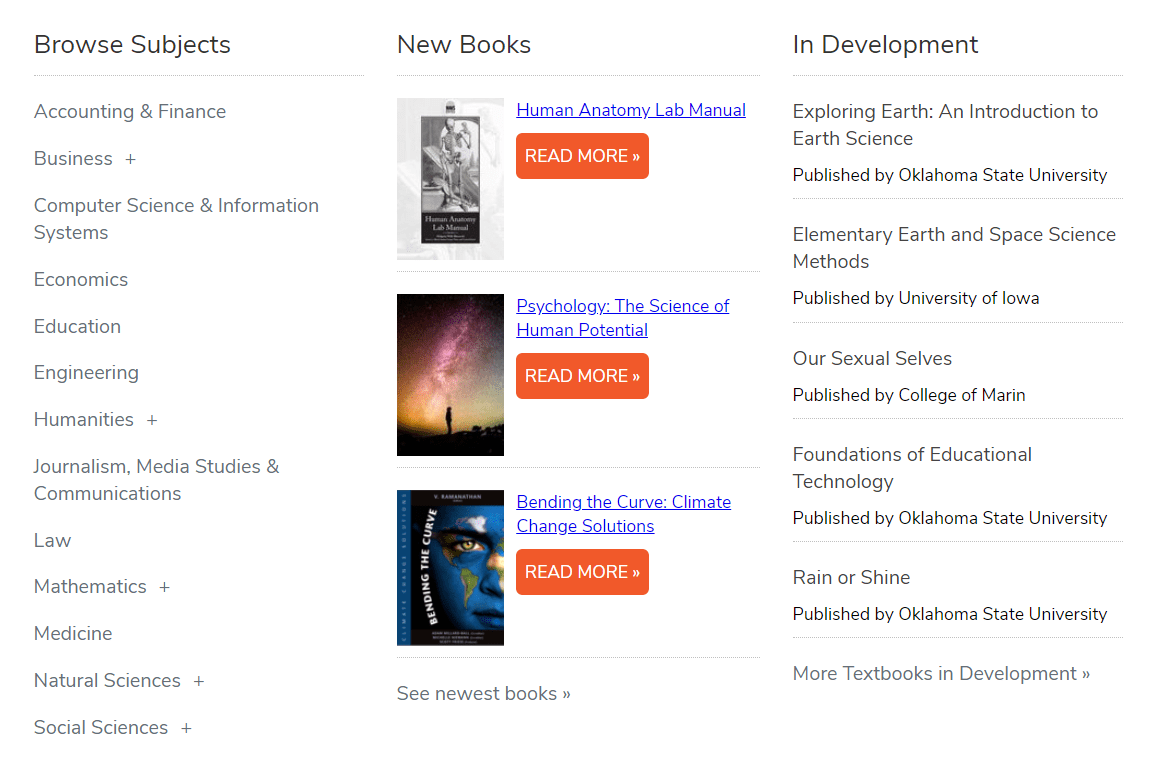Click Read More for the Psychology book
Screen dimensions: 1150x766
(x=582, y=376)
